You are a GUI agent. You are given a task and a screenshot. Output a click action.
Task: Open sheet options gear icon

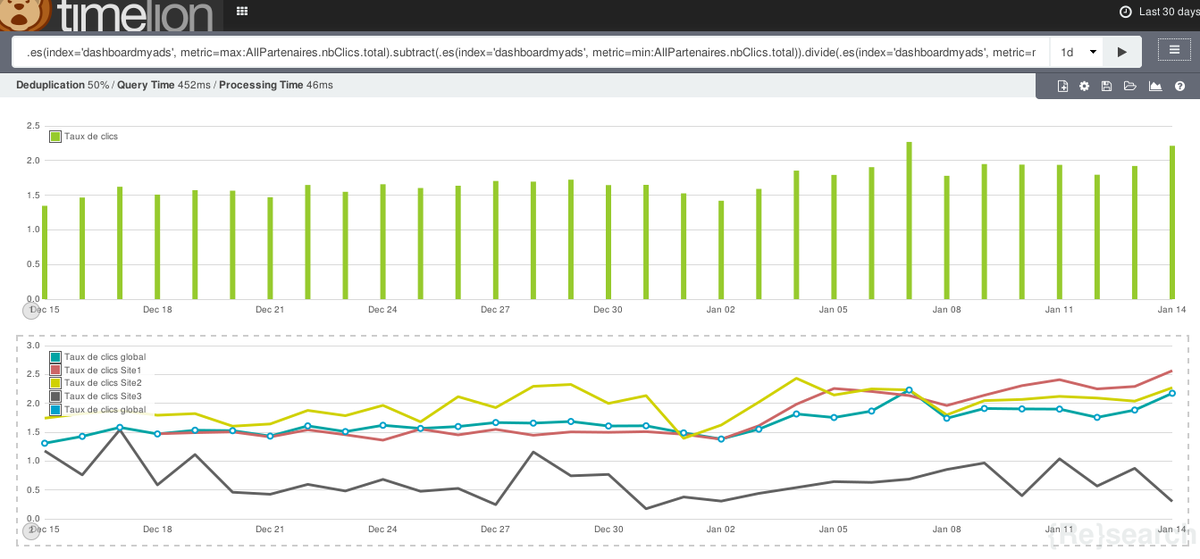1084,86
